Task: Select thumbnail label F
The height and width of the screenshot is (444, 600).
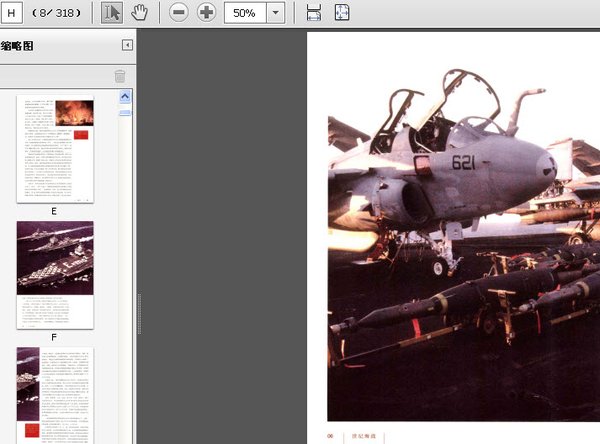Action: point(54,337)
